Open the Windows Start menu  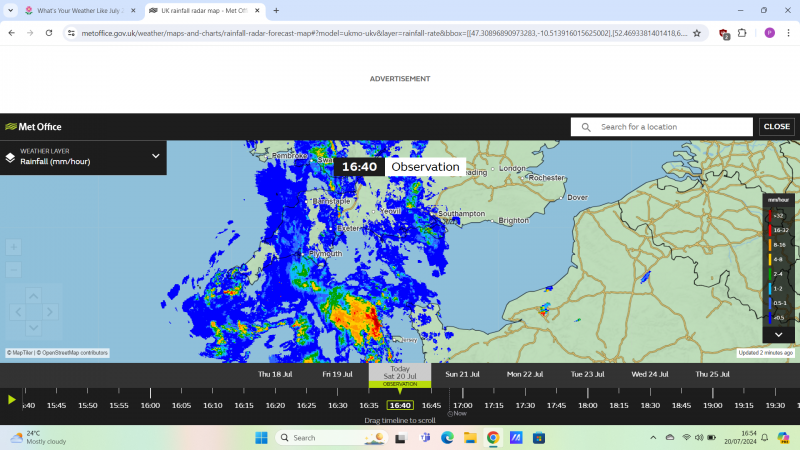tap(262, 438)
